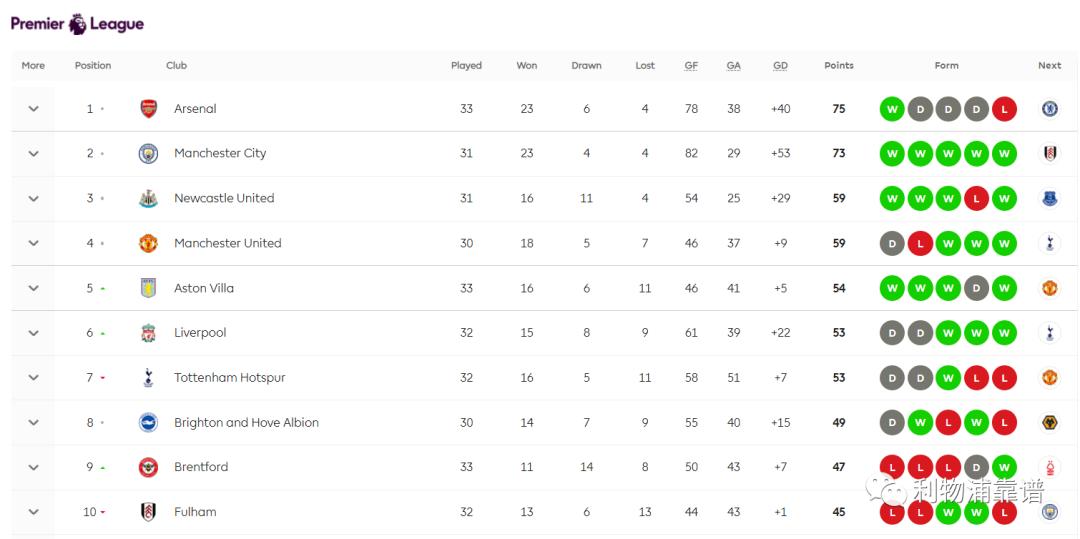1080x539 pixels.
Task: Expand the Fulham row details
Action: pos(33,512)
